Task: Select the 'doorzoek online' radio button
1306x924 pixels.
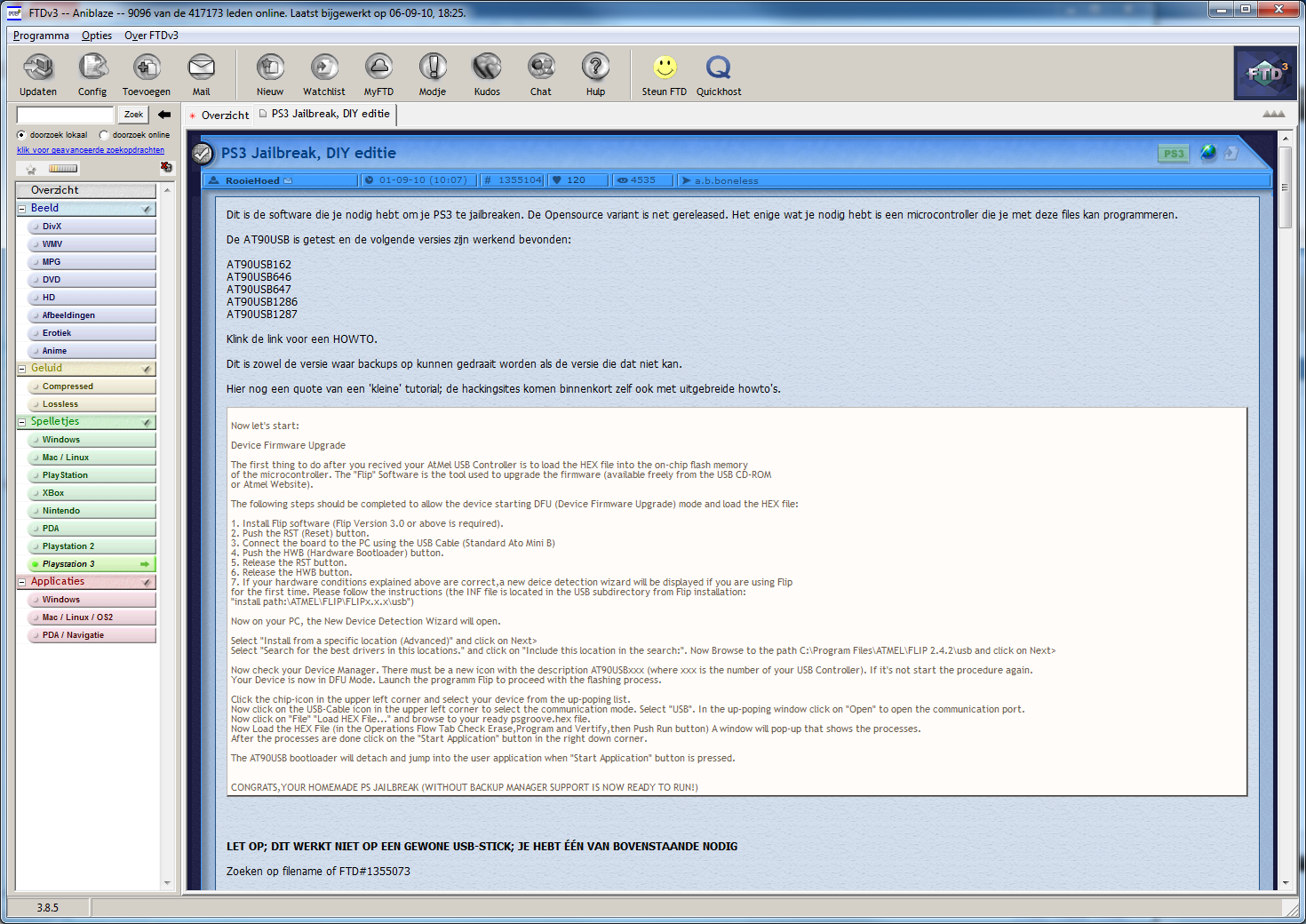Action: pyautogui.click(x=104, y=135)
